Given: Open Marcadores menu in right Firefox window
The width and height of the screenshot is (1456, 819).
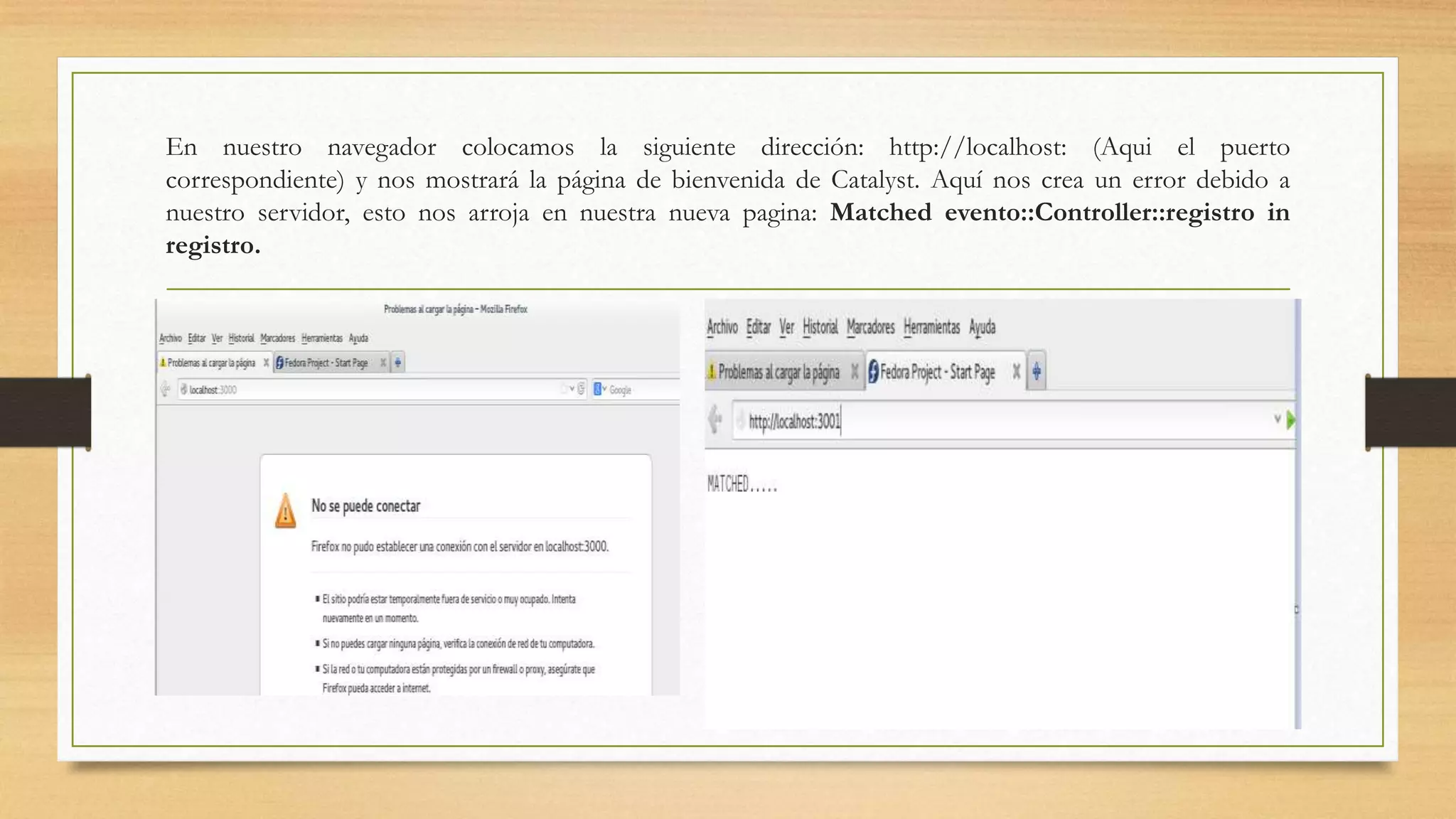Looking at the screenshot, I should 871,327.
